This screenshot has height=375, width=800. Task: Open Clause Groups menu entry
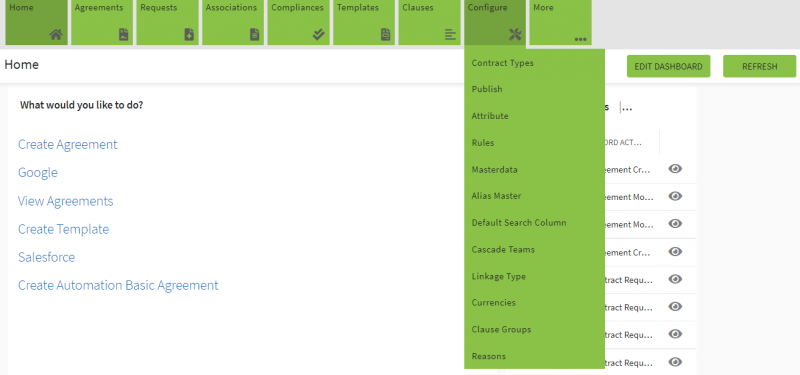click(x=501, y=330)
